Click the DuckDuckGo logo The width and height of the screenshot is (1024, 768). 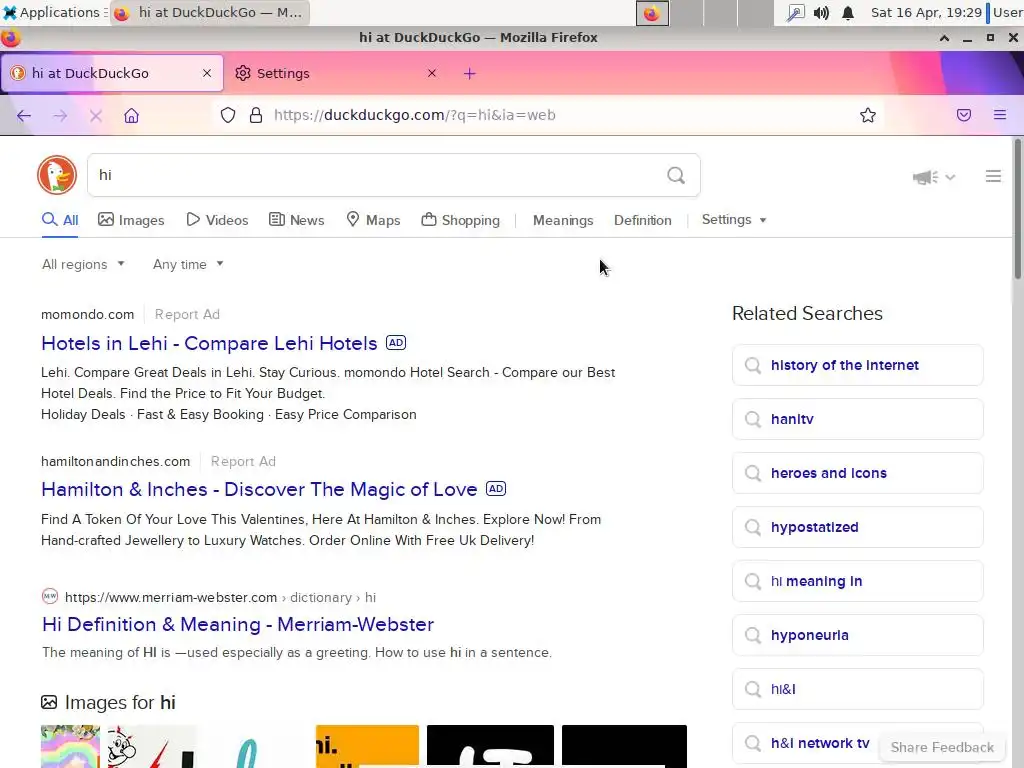click(x=57, y=175)
